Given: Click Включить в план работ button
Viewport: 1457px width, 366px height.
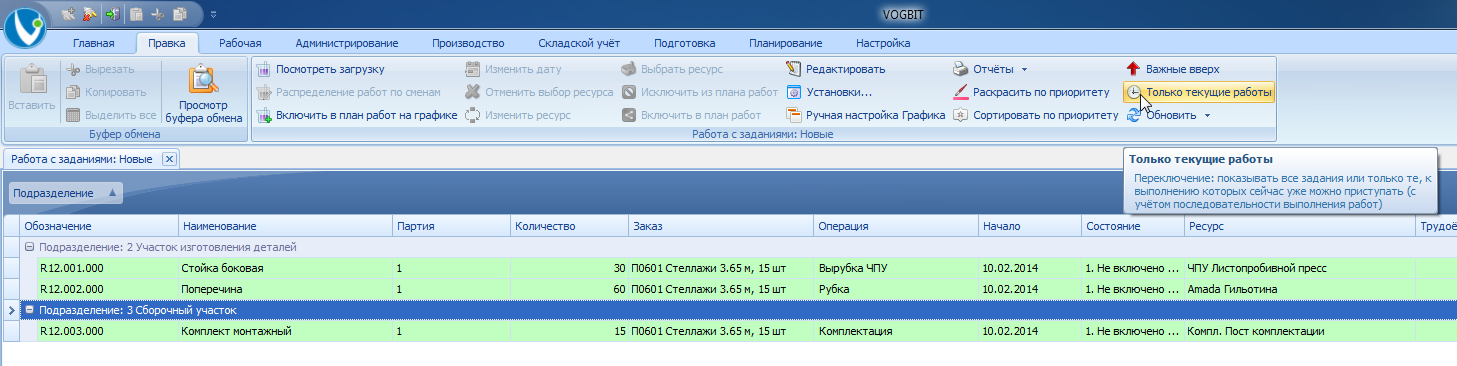Looking at the screenshot, I should 691,115.
